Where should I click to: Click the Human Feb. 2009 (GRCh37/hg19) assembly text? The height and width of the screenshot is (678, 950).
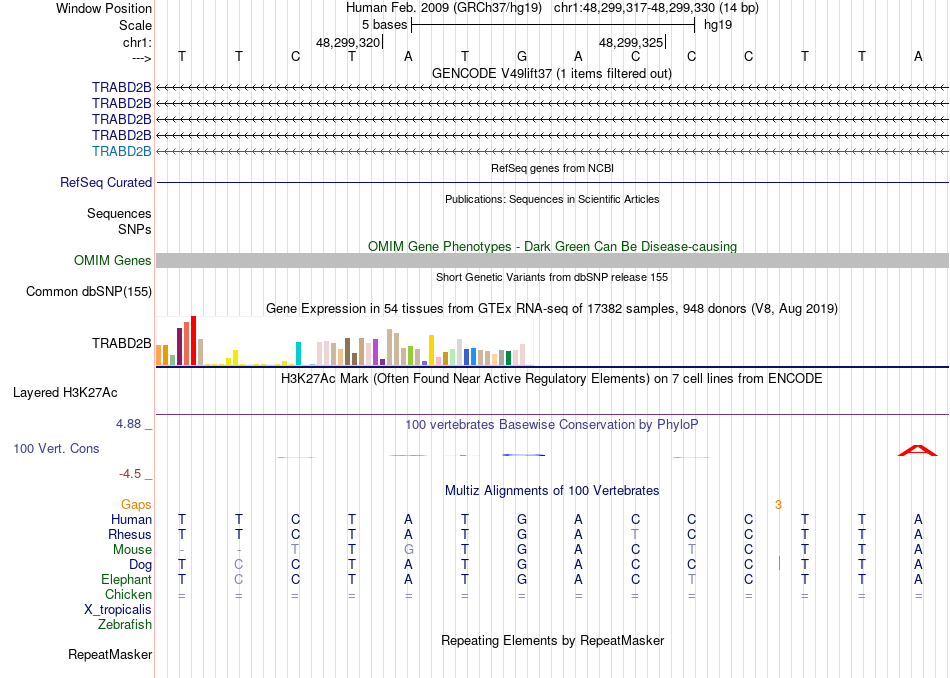coord(445,8)
